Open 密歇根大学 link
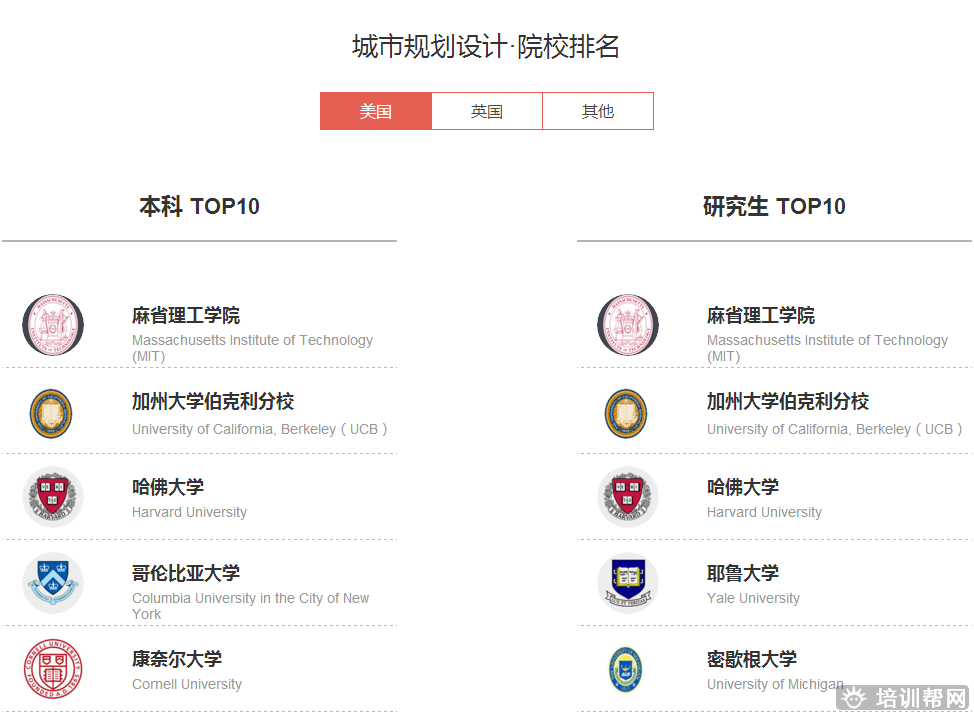The image size is (974, 715). pyautogui.click(x=752, y=658)
